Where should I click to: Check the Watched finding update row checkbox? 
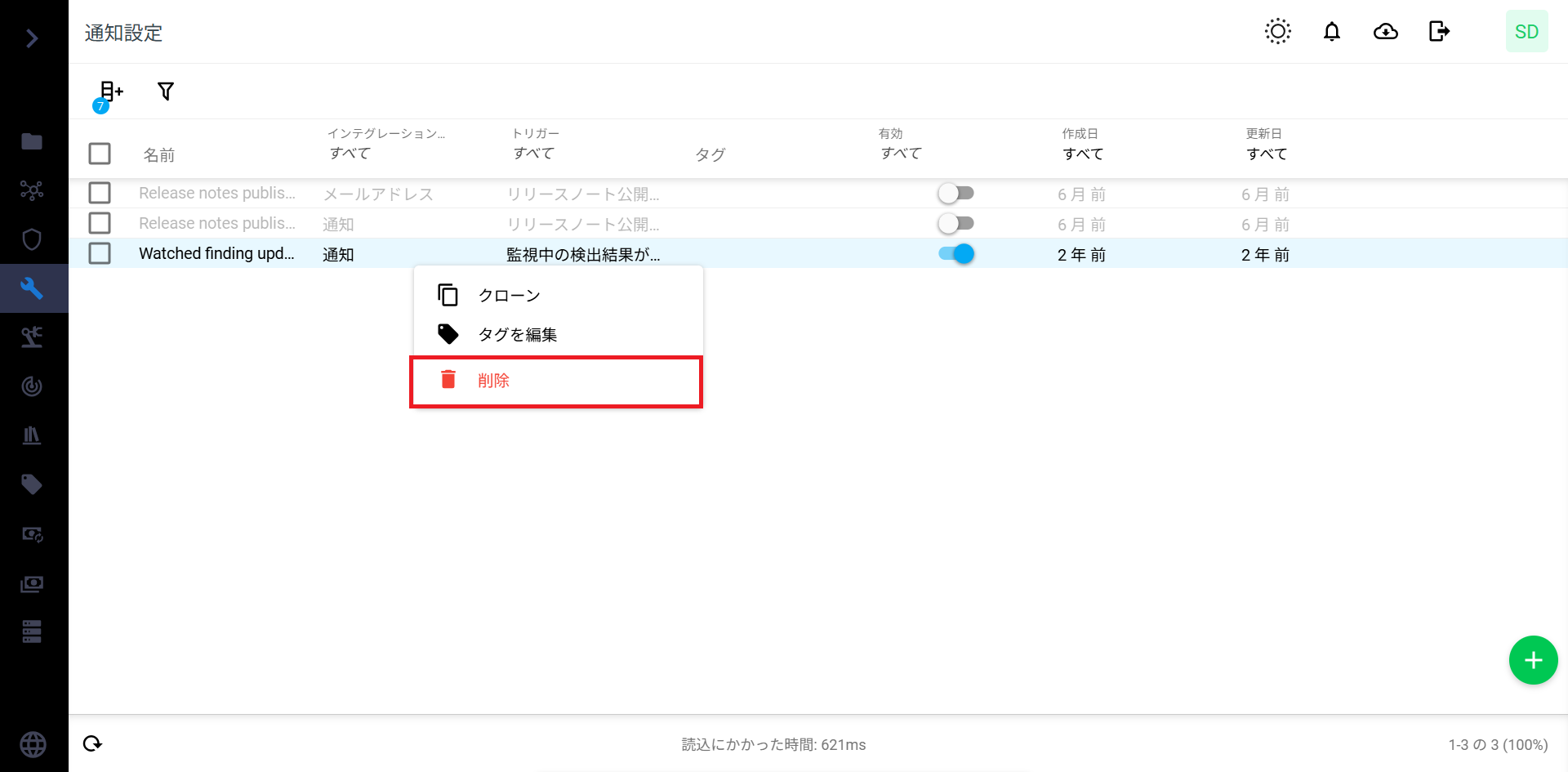coord(100,253)
